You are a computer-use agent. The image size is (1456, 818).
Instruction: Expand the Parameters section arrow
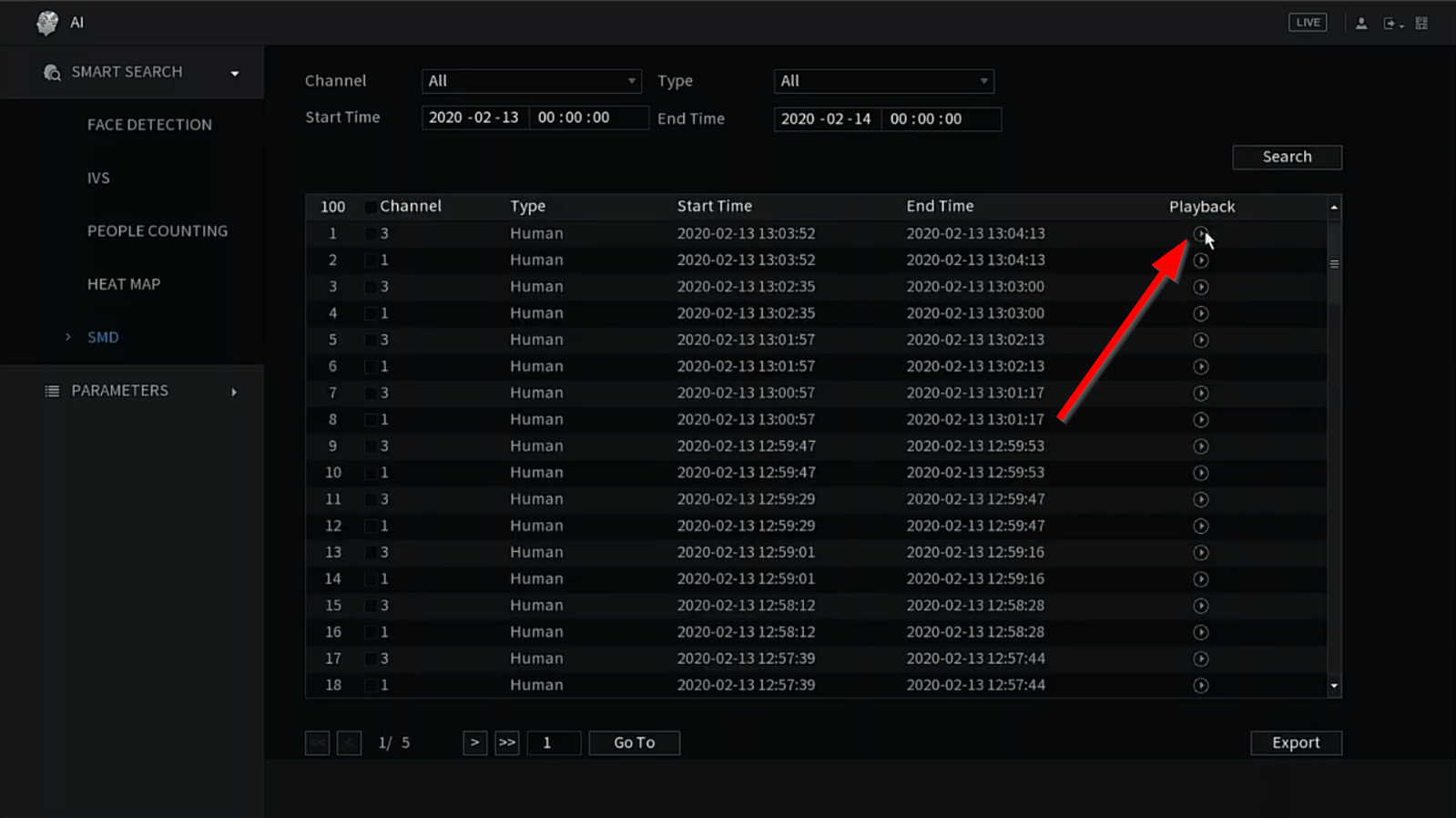[x=234, y=392]
